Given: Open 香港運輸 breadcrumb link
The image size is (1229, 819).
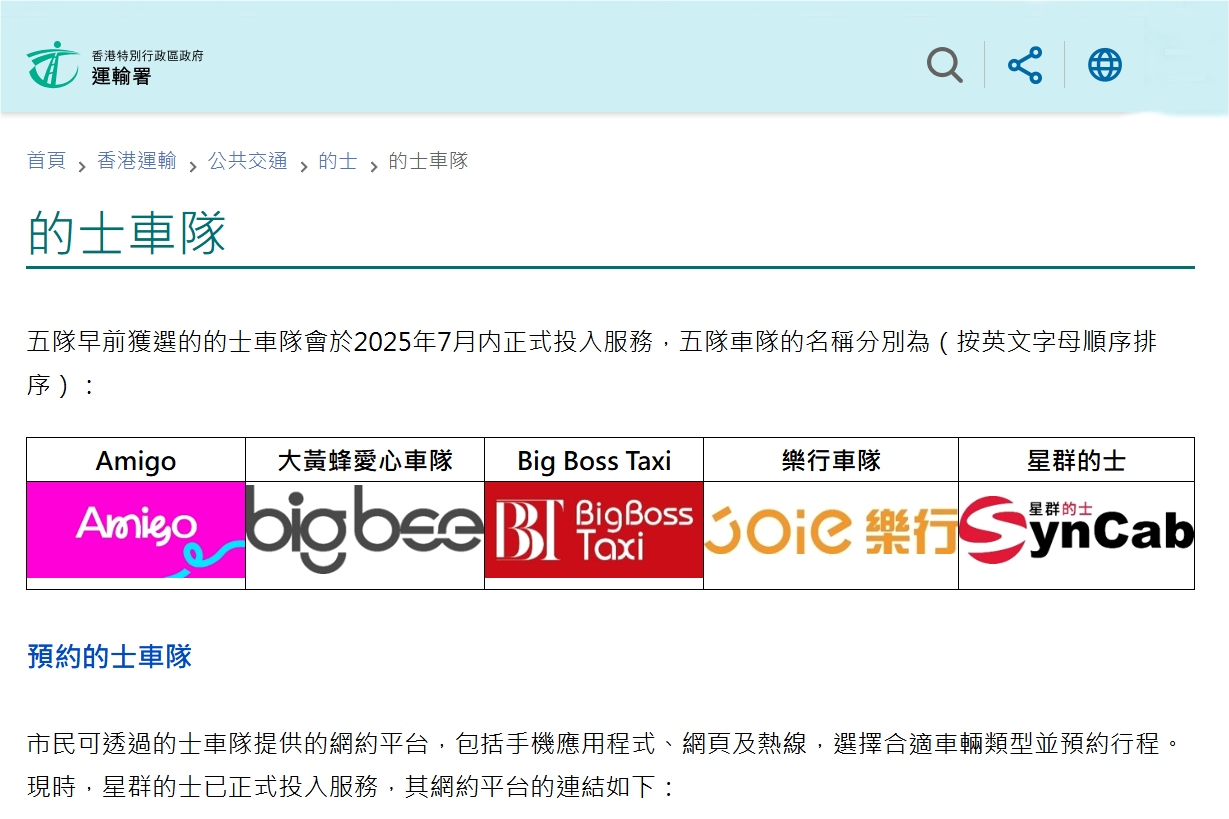Looking at the screenshot, I should tap(137, 161).
